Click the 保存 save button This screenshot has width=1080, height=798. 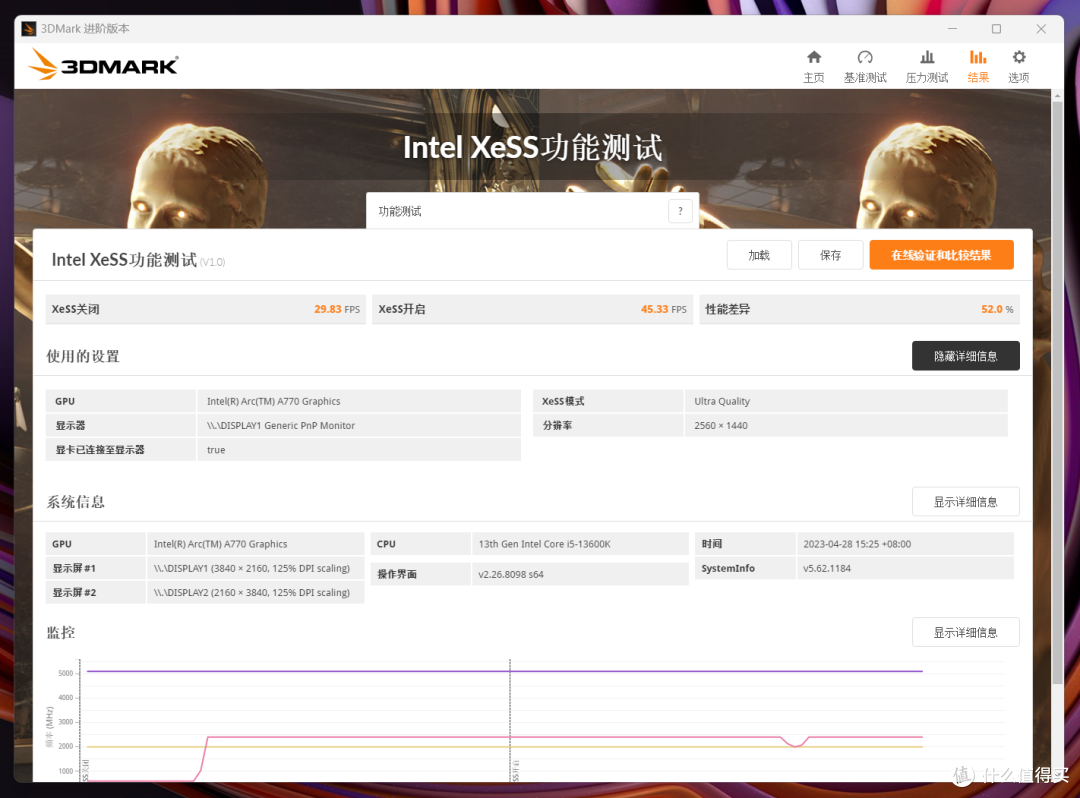click(x=831, y=255)
